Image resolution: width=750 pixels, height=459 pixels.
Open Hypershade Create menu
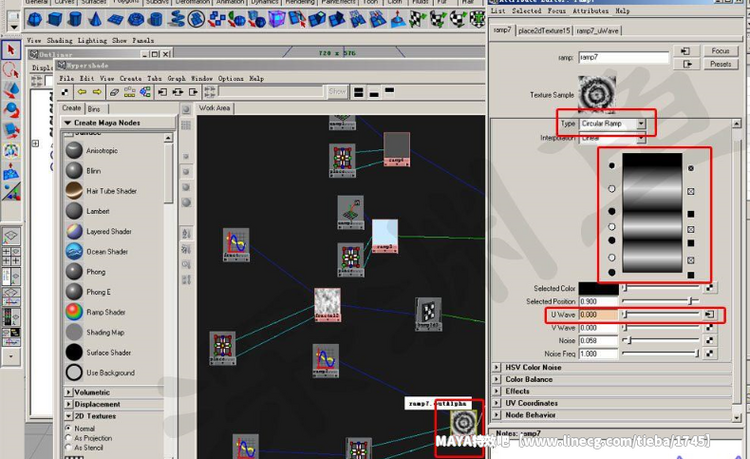pos(130,78)
